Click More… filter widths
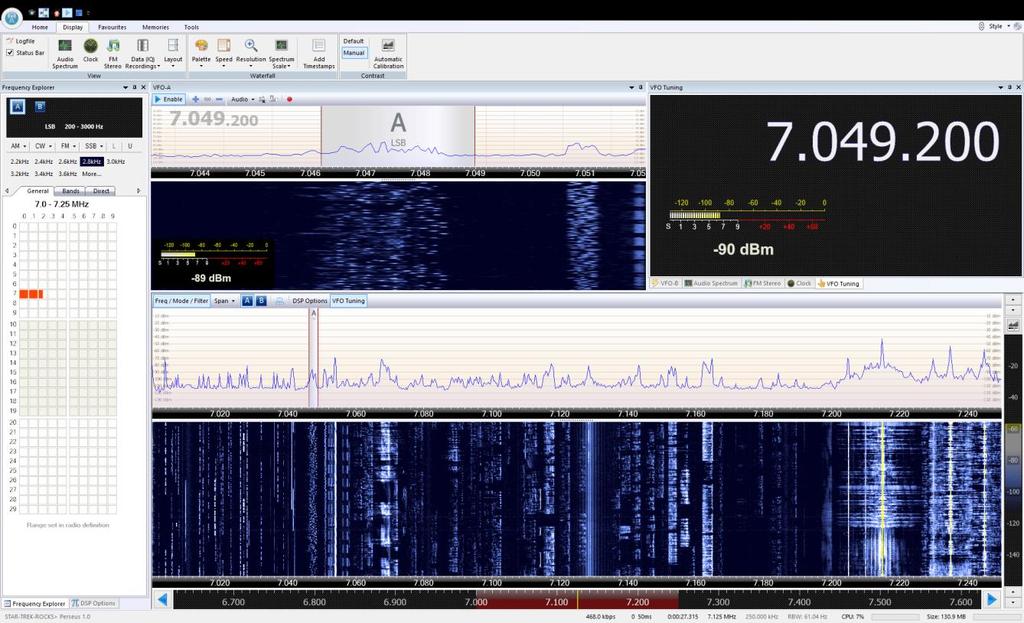The image size is (1024, 623). coord(91,174)
